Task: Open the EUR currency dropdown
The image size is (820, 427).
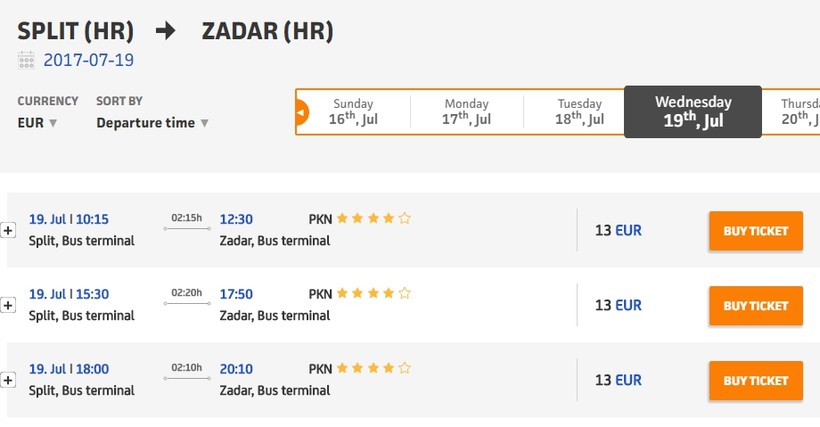Action: point(38,123)
